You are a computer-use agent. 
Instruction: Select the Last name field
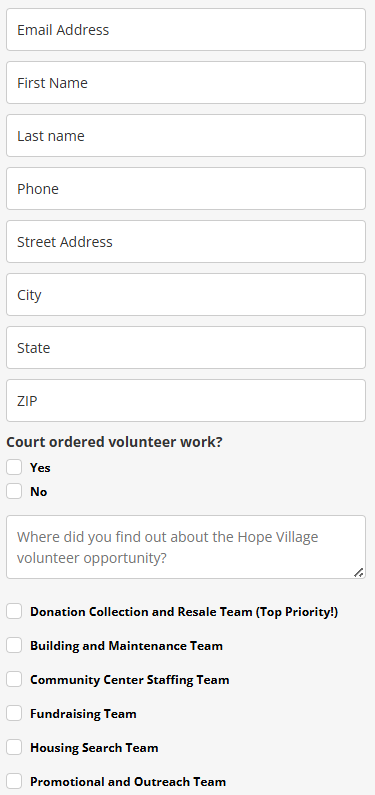pos(186,135)
